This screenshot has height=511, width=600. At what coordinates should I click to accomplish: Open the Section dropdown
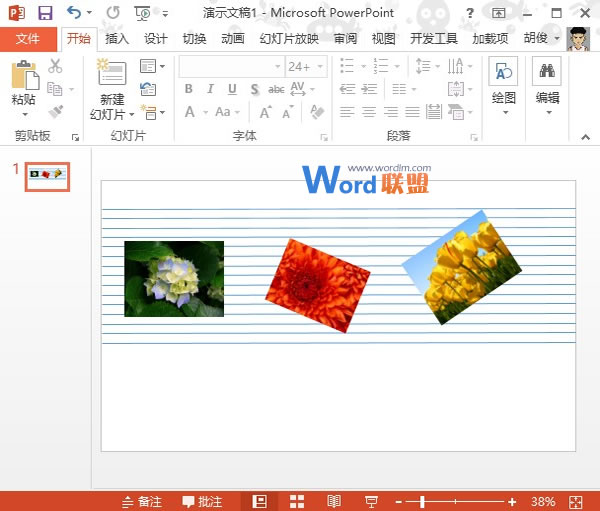click(152, 112)
